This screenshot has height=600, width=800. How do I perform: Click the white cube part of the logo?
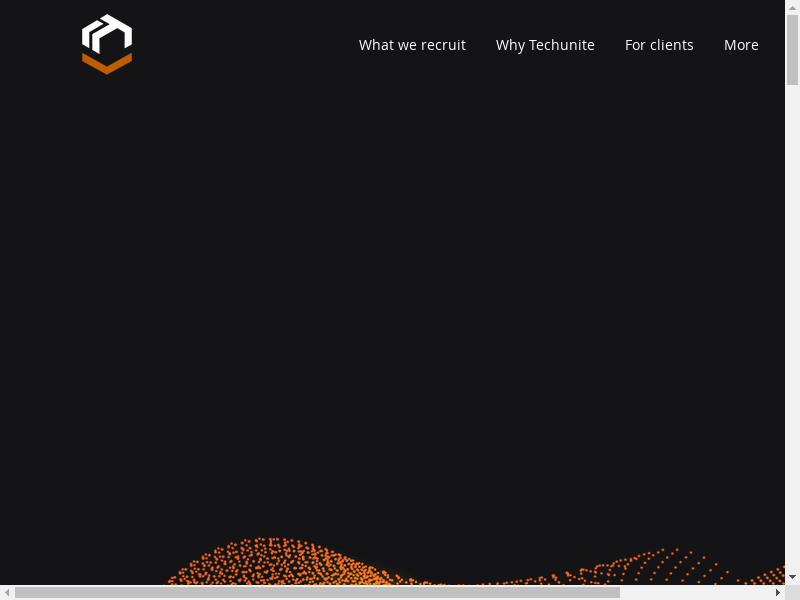coord(107,35)
